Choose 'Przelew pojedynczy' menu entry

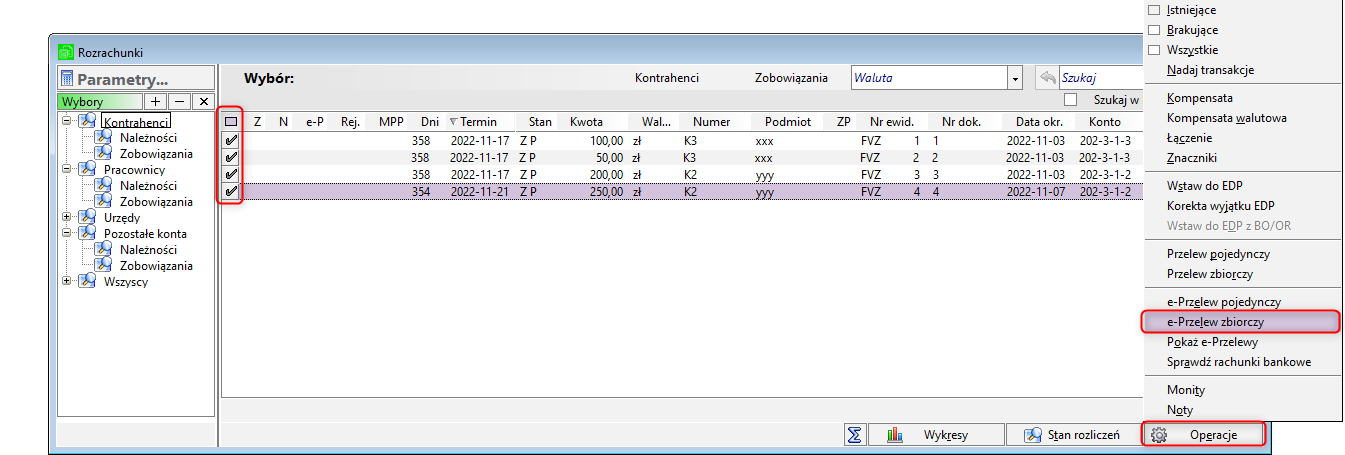1240,254
